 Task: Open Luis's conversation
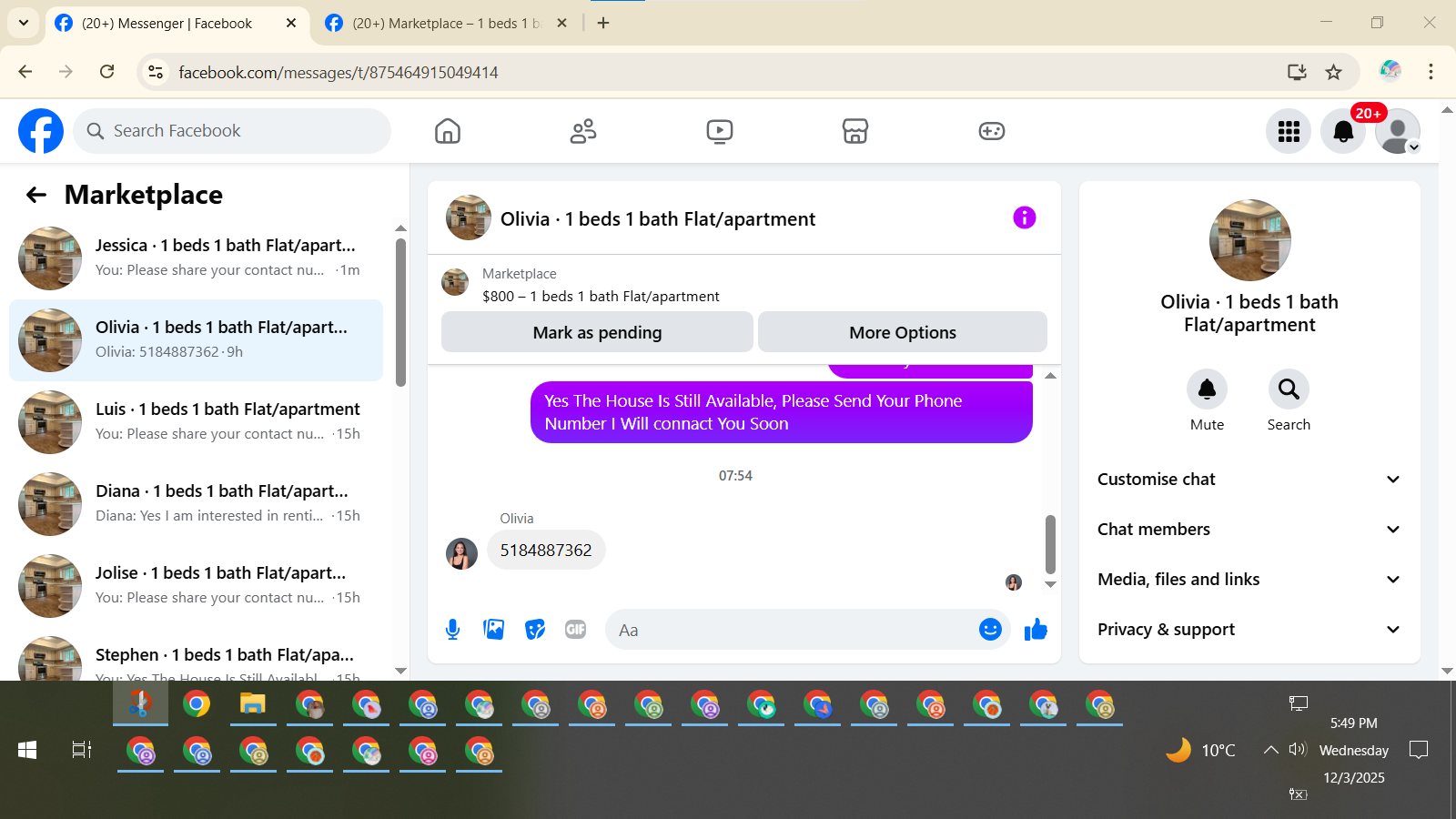tap(196, 422)
